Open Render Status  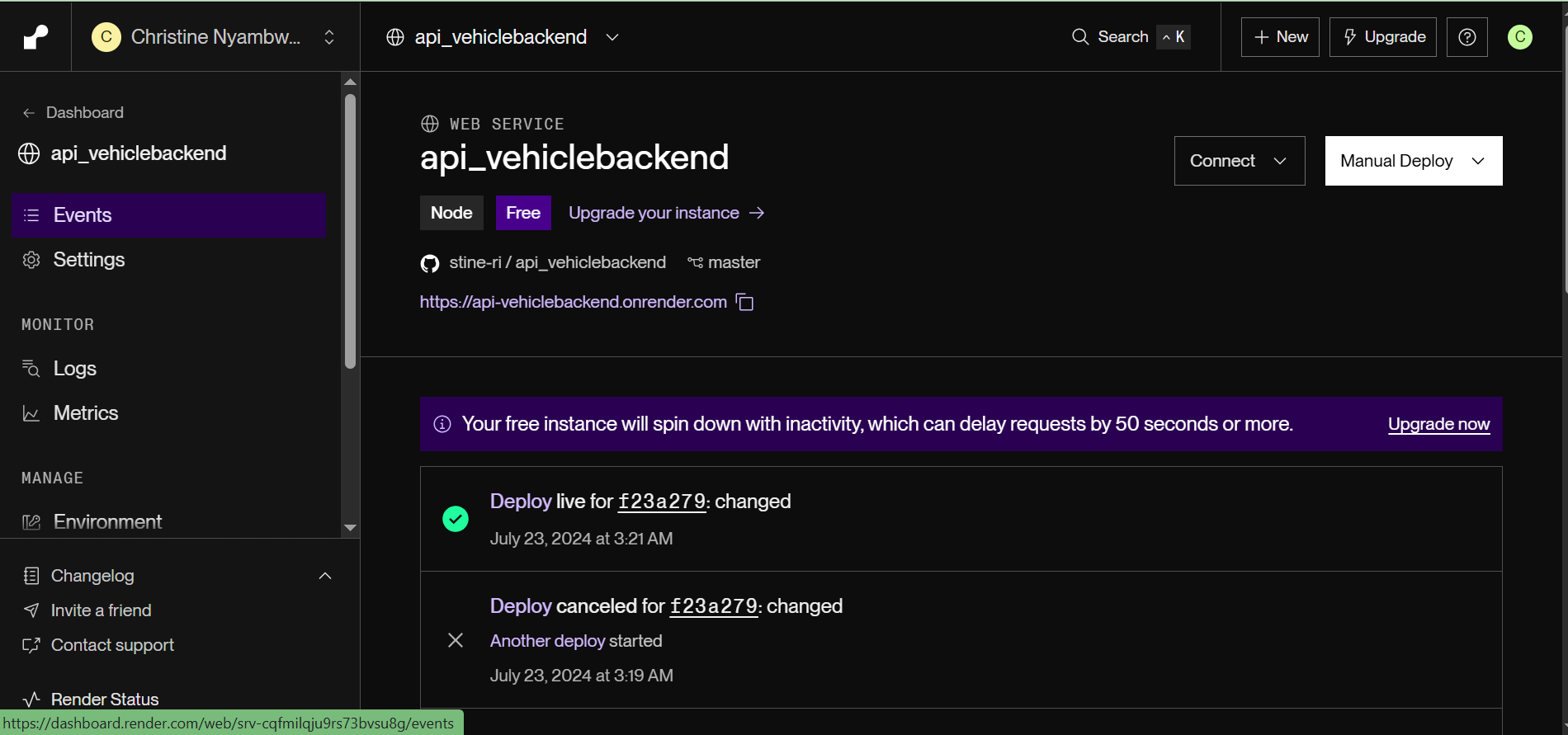(105, 700)
